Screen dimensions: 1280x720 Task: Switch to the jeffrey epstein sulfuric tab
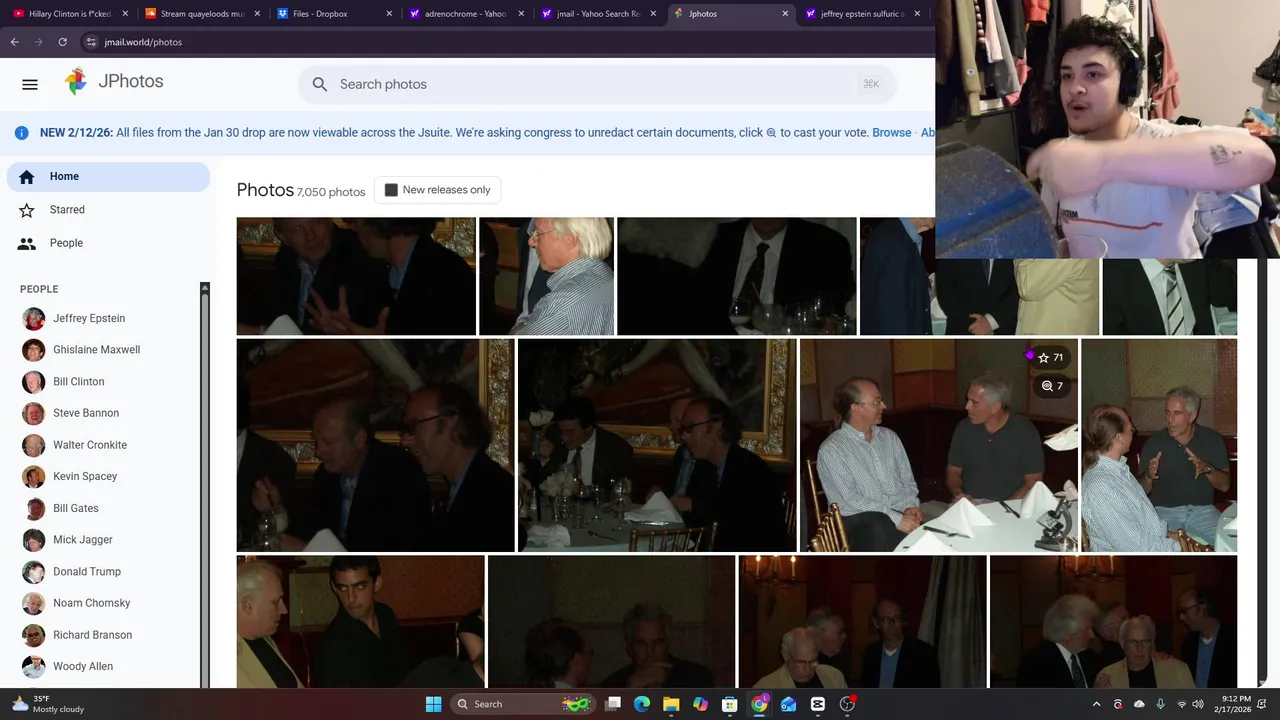click(862, 14)
